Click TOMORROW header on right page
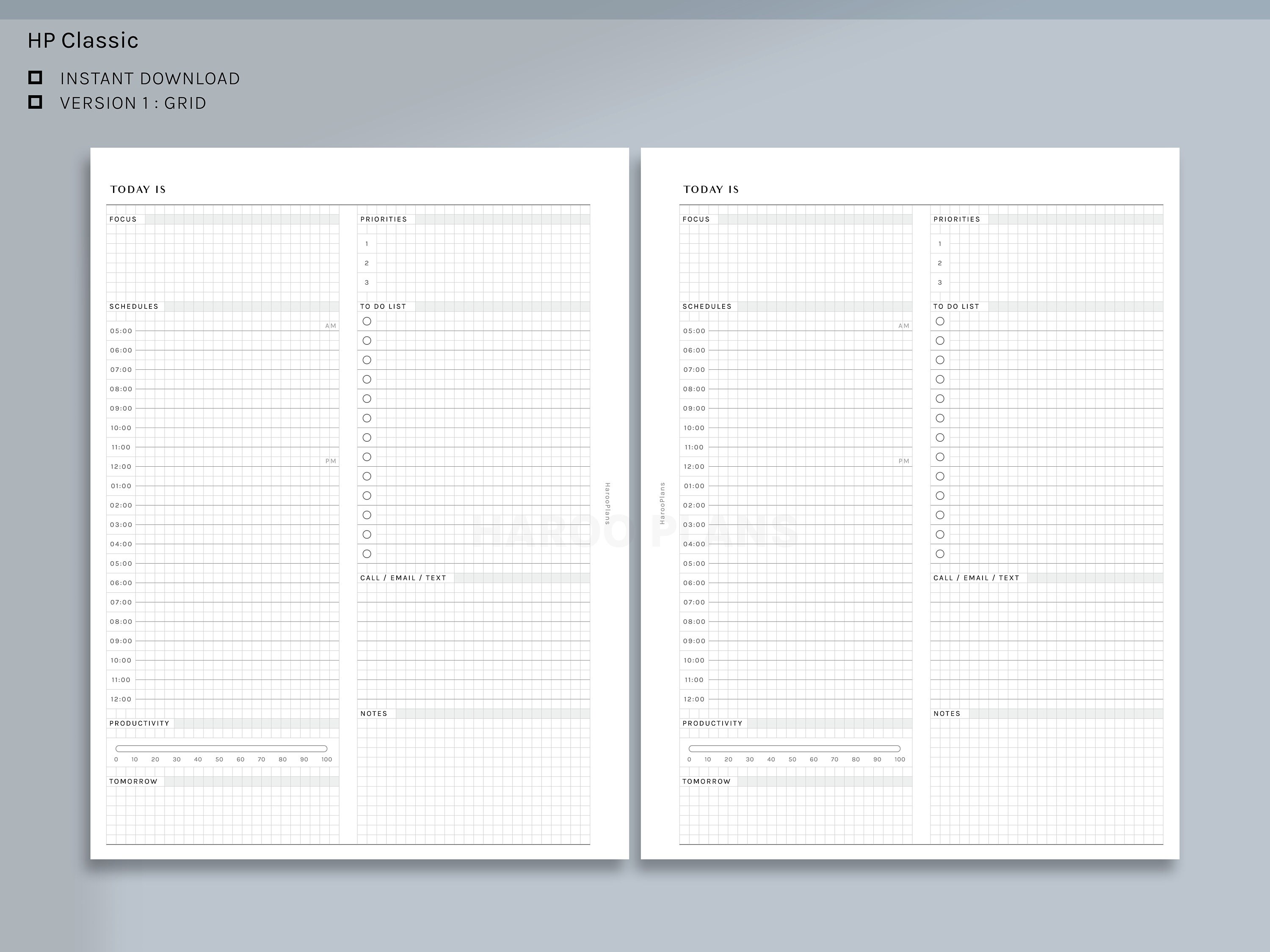This screenshot has height=952, width=1270. pyautogui.click(x=706, y=781)
